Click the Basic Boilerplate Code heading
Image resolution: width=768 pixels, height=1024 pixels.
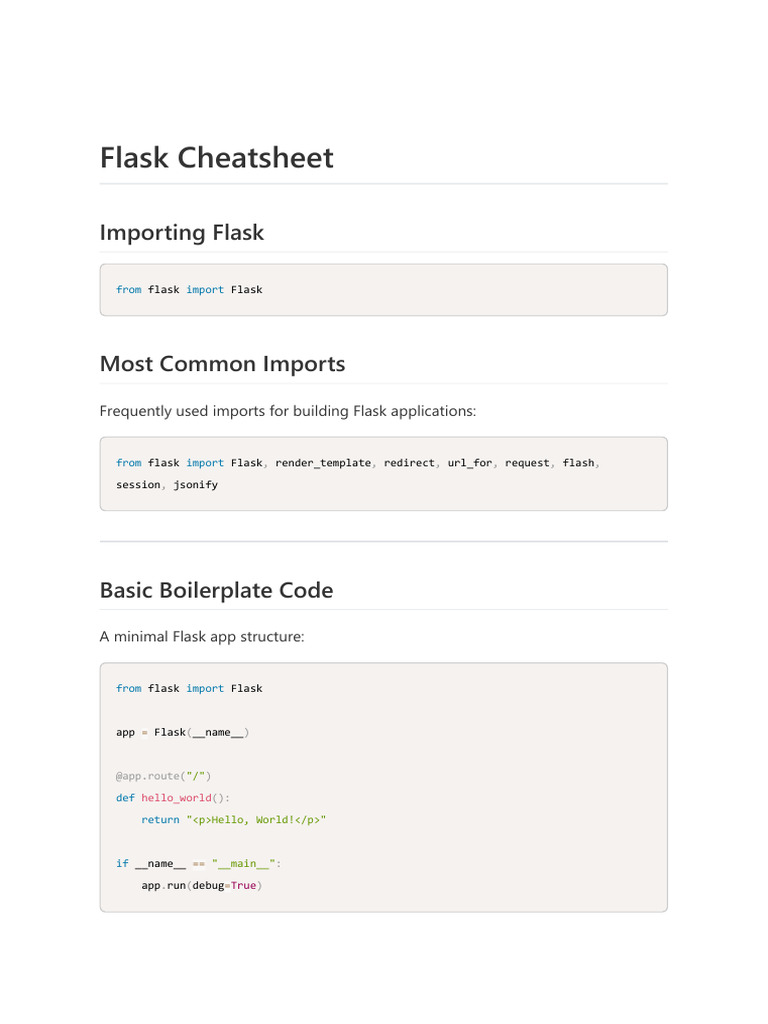pyautogui.click(x=216, y=590)
